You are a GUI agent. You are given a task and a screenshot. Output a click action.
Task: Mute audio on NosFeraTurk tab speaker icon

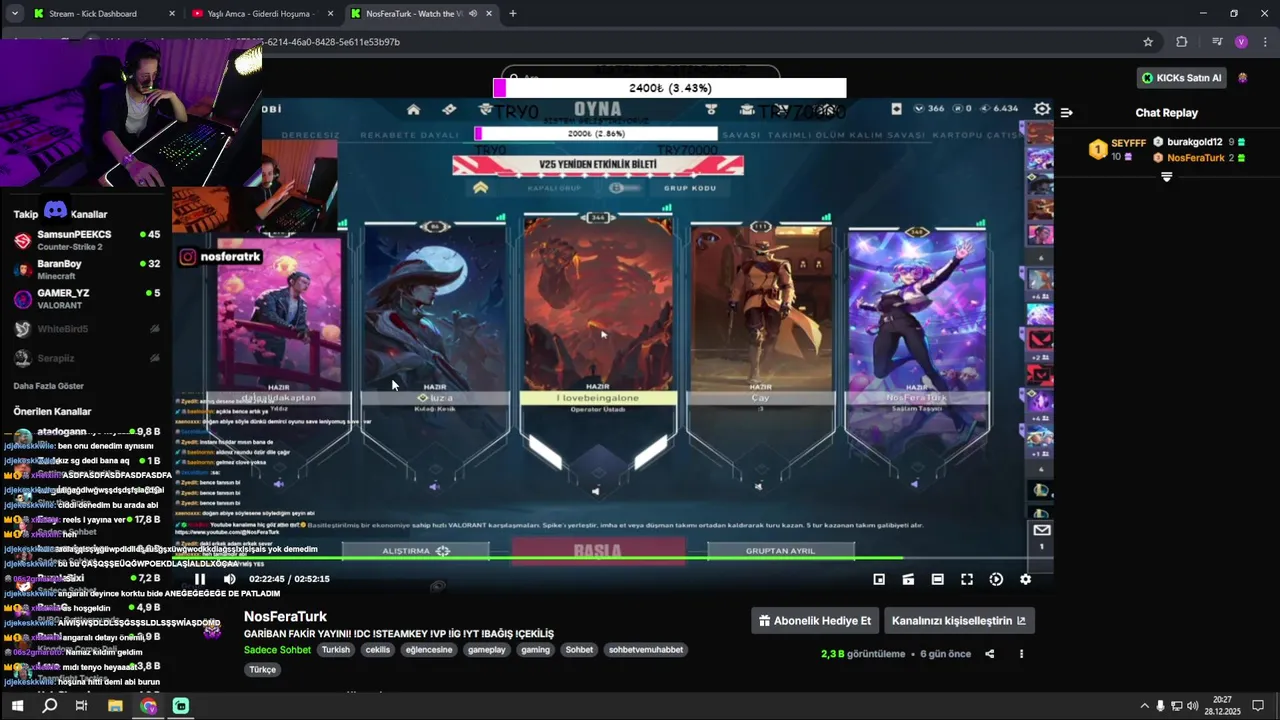(473, 14)
